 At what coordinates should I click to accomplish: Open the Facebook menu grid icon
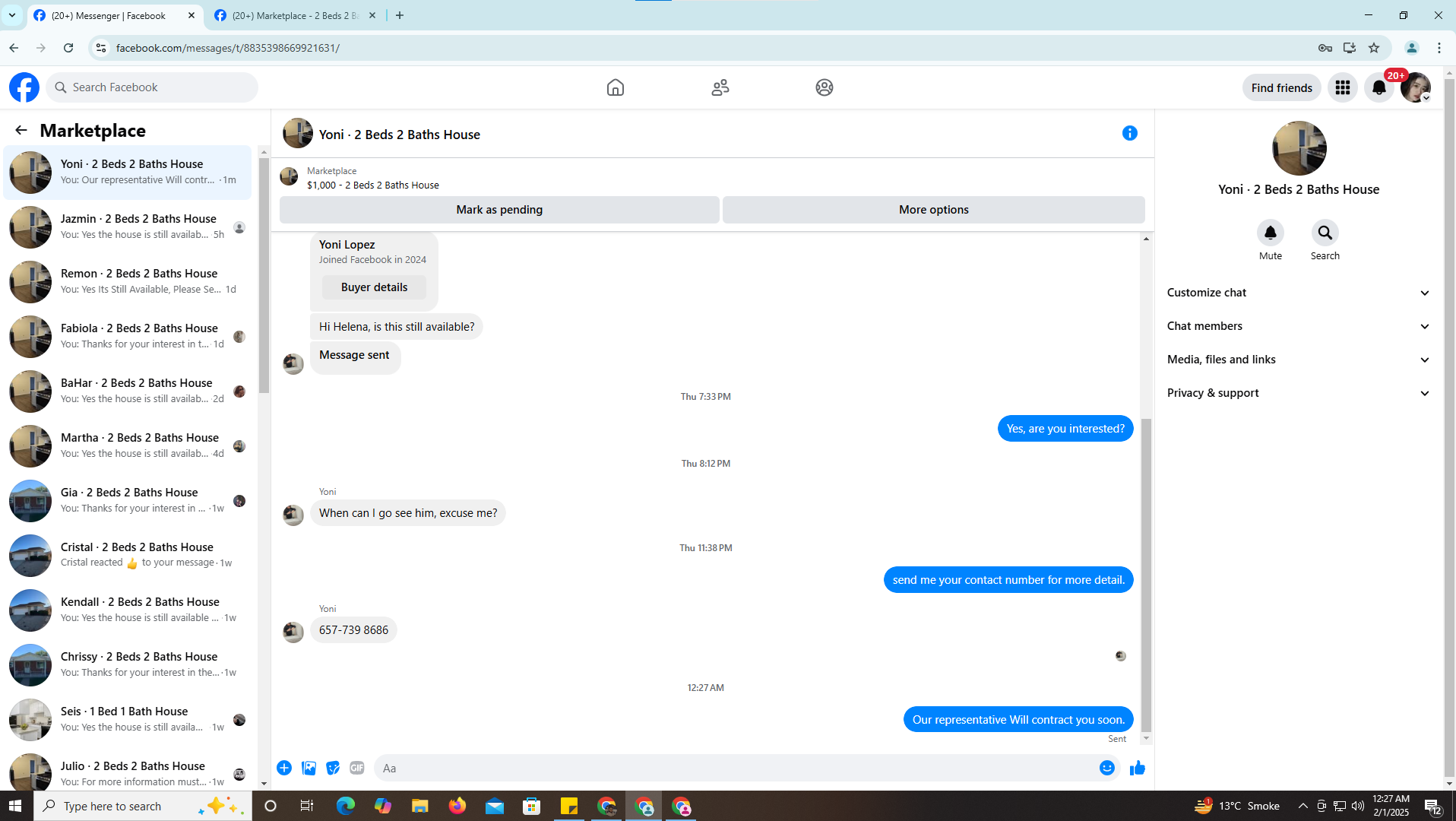(x=1343, y=87)
